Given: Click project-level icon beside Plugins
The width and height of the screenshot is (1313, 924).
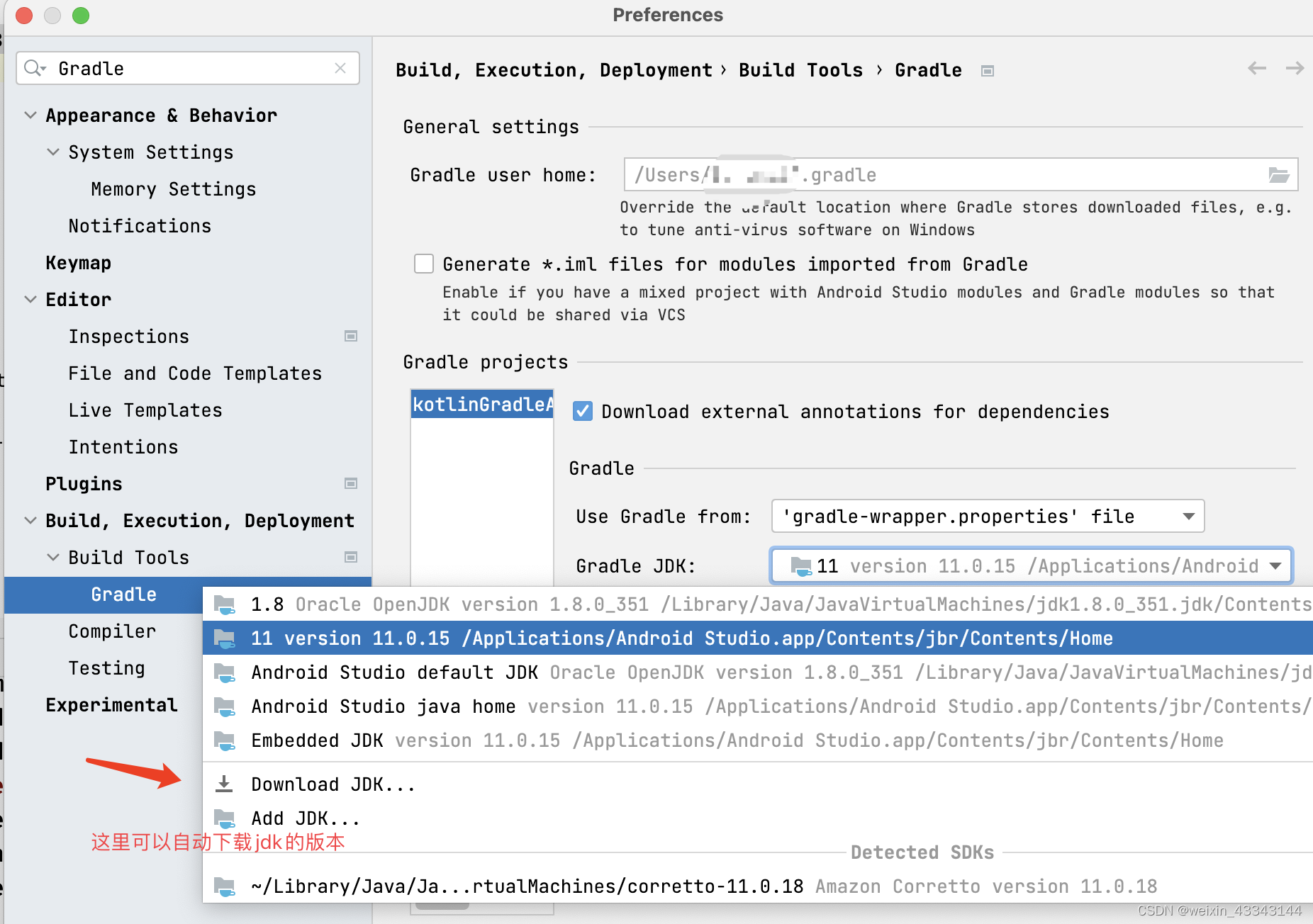Looking at the screenshot, I should (351, 483).
